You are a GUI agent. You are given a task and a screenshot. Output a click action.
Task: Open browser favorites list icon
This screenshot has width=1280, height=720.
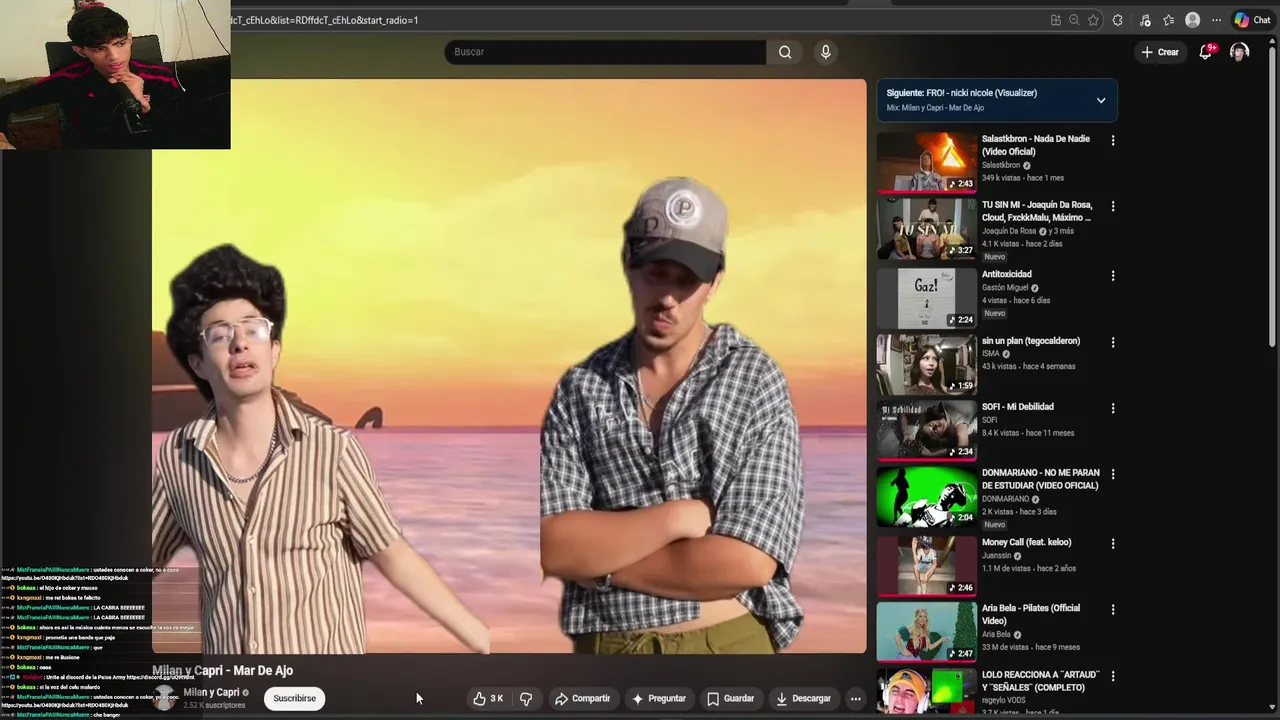[x=1168, y=20]
